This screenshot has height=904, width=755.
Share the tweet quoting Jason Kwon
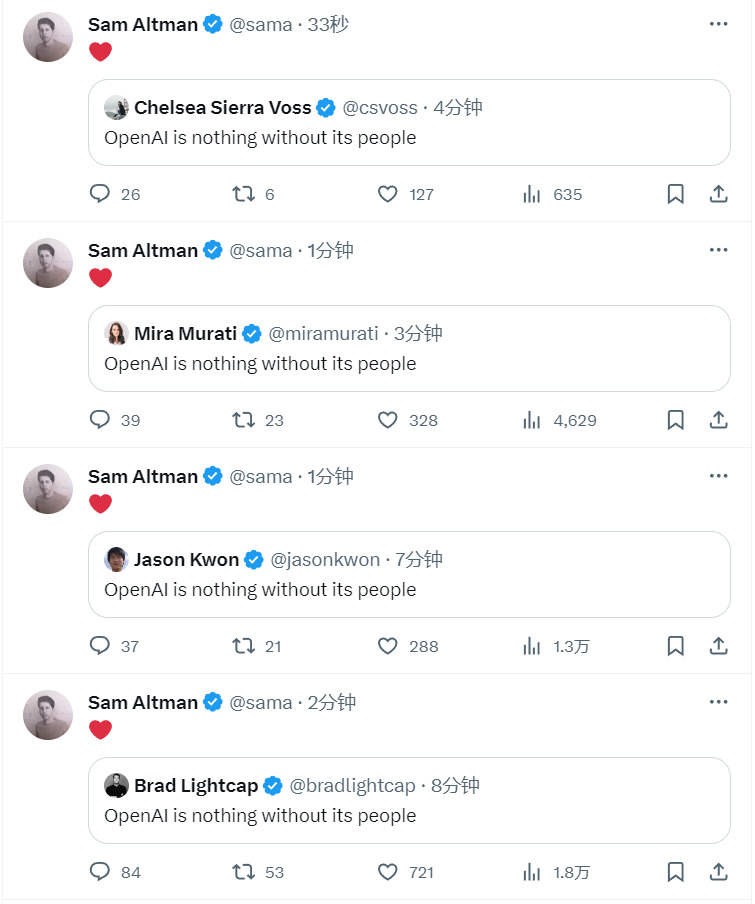coord(718,646)
